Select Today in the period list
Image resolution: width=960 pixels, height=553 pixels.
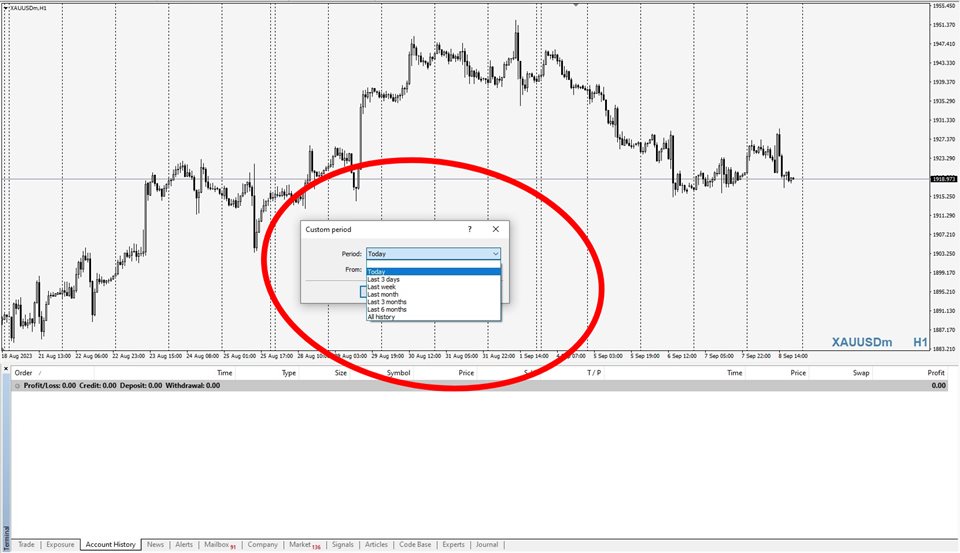point(433,272)
